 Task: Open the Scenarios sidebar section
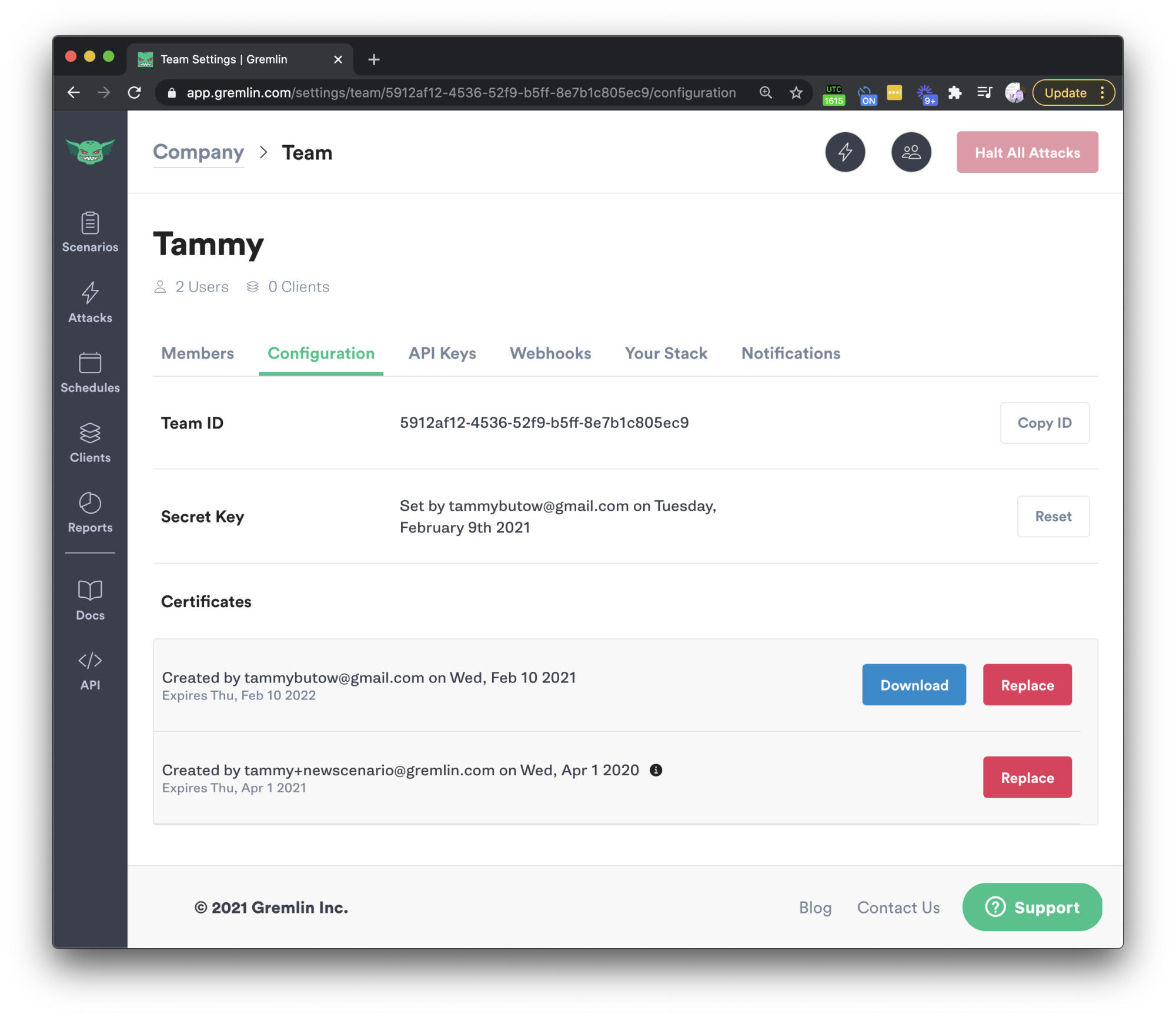coord(90,233)
